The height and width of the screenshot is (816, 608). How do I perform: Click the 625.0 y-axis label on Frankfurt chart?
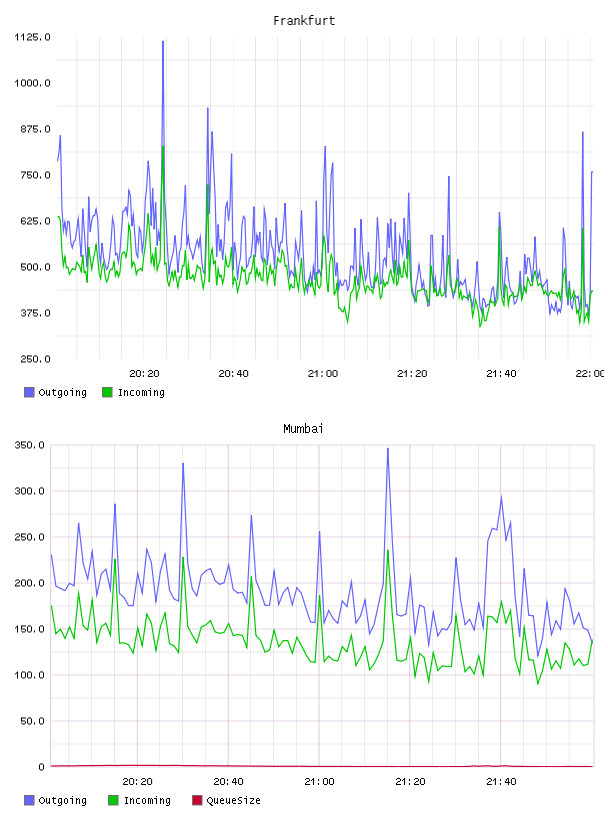(x=35, y=221)
